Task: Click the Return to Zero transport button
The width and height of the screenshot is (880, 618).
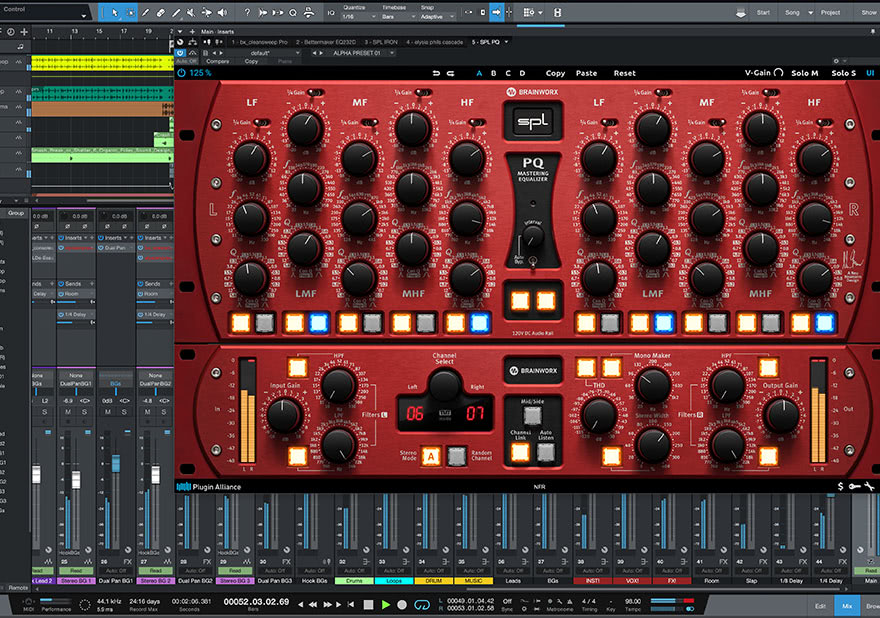Action: (351, 605)
